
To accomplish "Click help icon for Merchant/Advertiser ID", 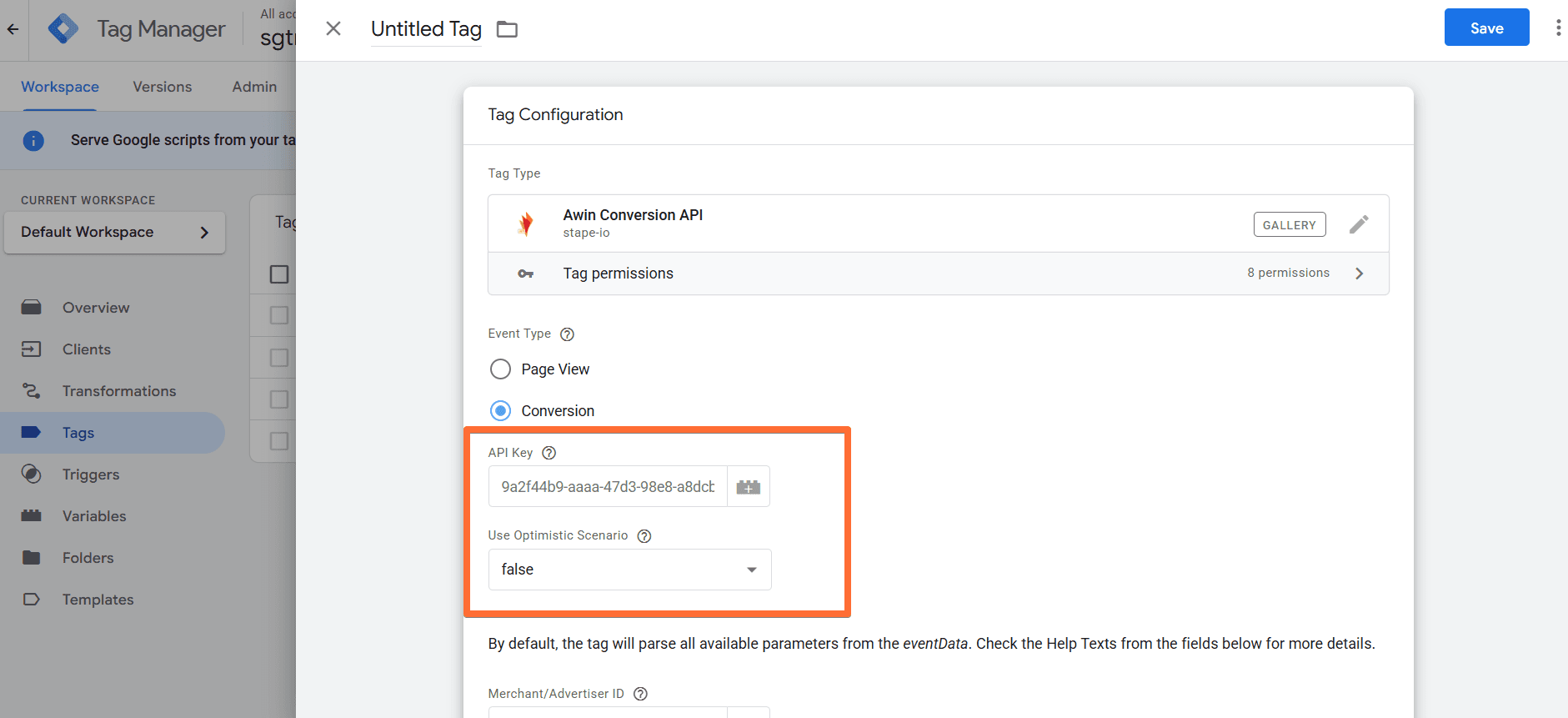I will click(x=640, y=694).
